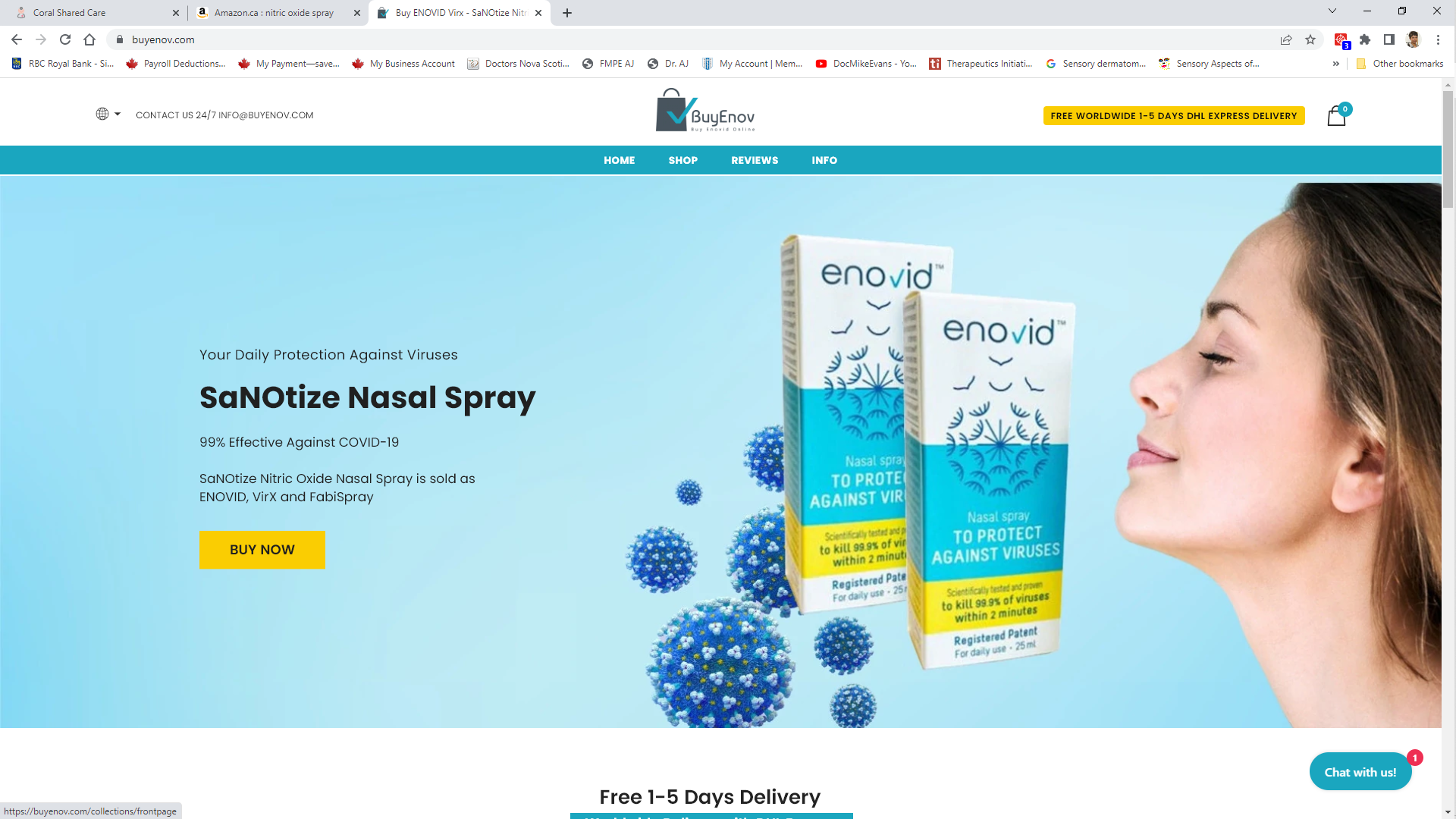Open the tab search dropdown arrow
The width and height of the screenshot is (1456, 819).
coord(1332,11)
